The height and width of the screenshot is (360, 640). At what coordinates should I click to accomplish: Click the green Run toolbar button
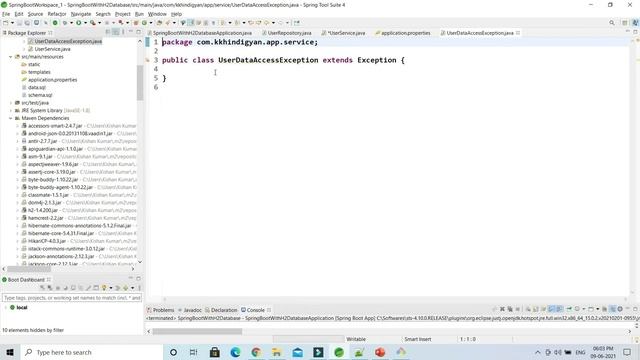pyautogui.click(x=79, y=23)
